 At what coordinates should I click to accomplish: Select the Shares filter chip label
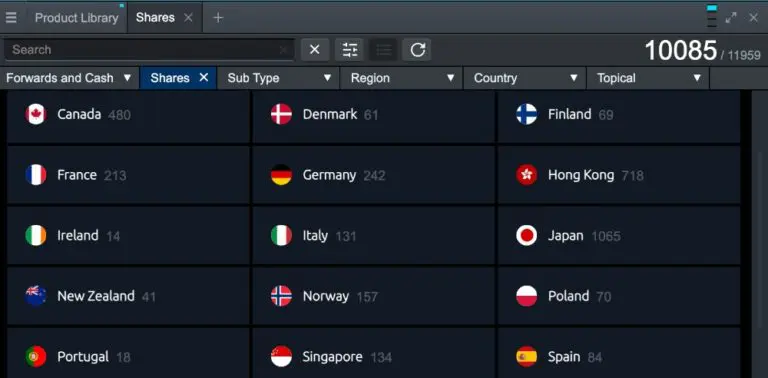pos(170,78)
